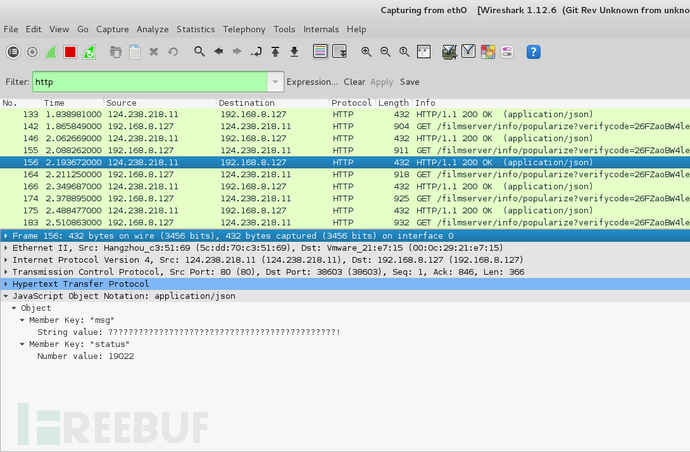Restart the current capture icon
Screen dimensions: 690x452
coord(89,52)
